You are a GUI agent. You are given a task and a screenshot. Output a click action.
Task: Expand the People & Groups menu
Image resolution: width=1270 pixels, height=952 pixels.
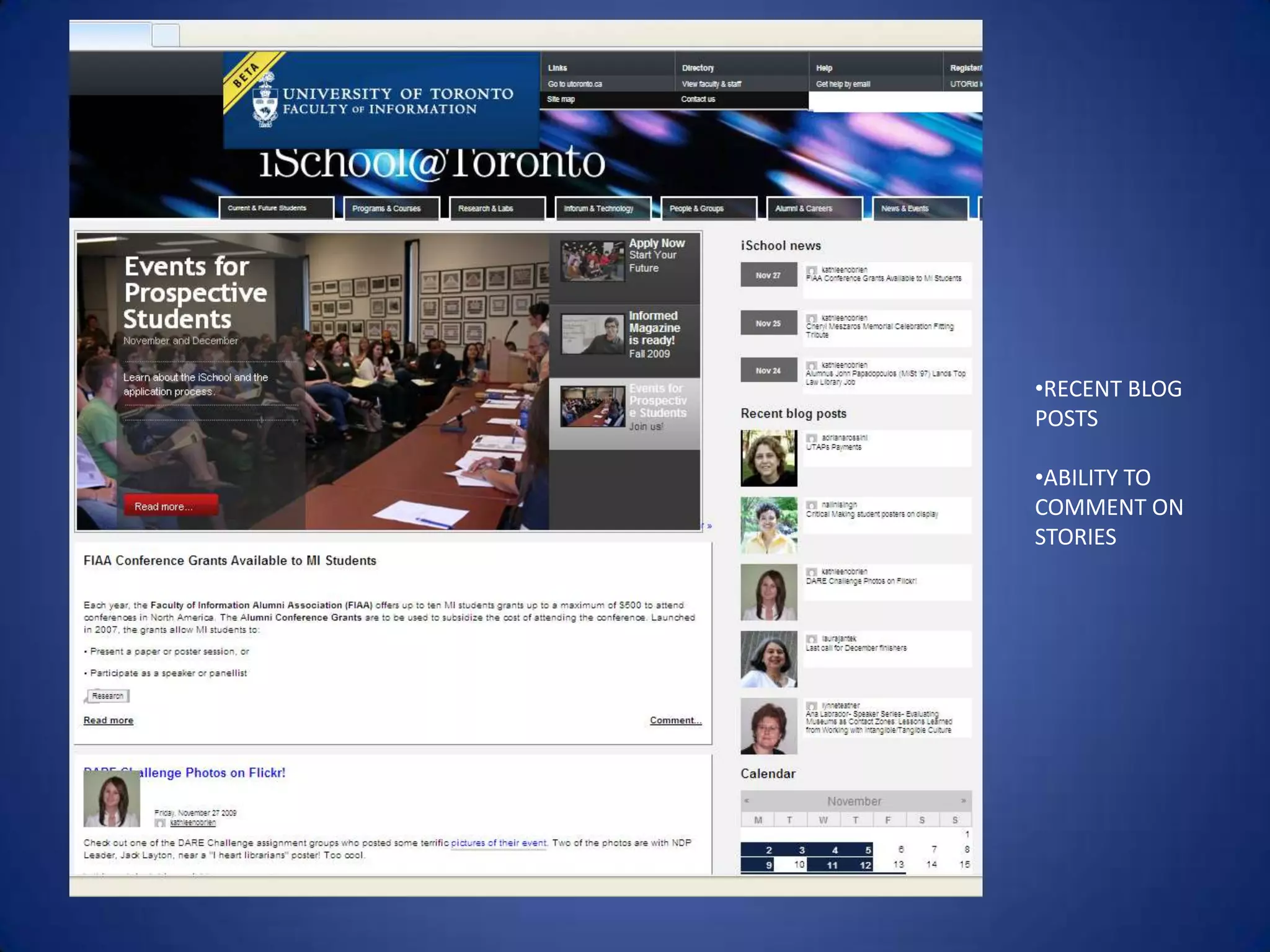pos(708,208)
